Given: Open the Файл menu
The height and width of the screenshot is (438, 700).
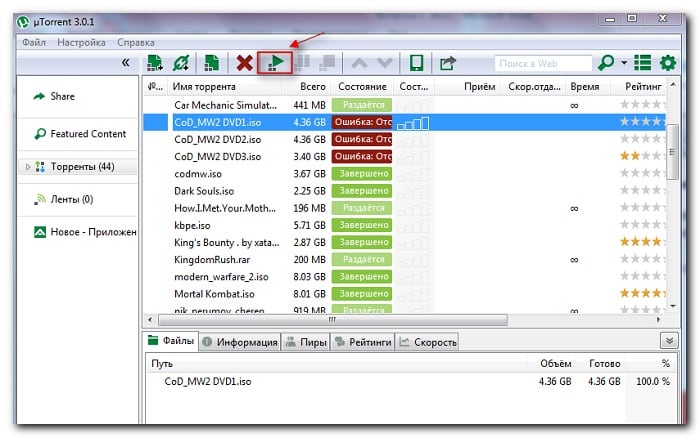Looking at the screenshot, I should 34,42.
